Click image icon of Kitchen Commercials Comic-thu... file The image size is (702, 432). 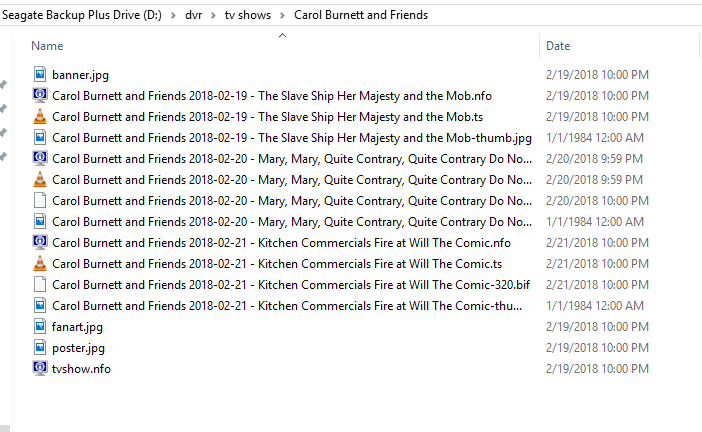pyautogui.click(x=40, y=306)
